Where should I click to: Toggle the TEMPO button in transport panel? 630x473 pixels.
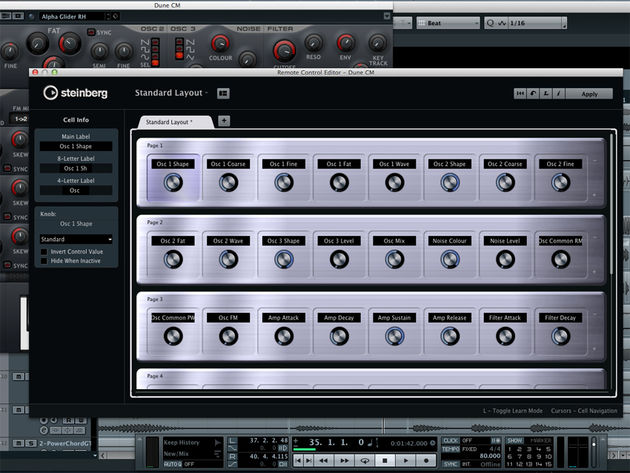451,449
